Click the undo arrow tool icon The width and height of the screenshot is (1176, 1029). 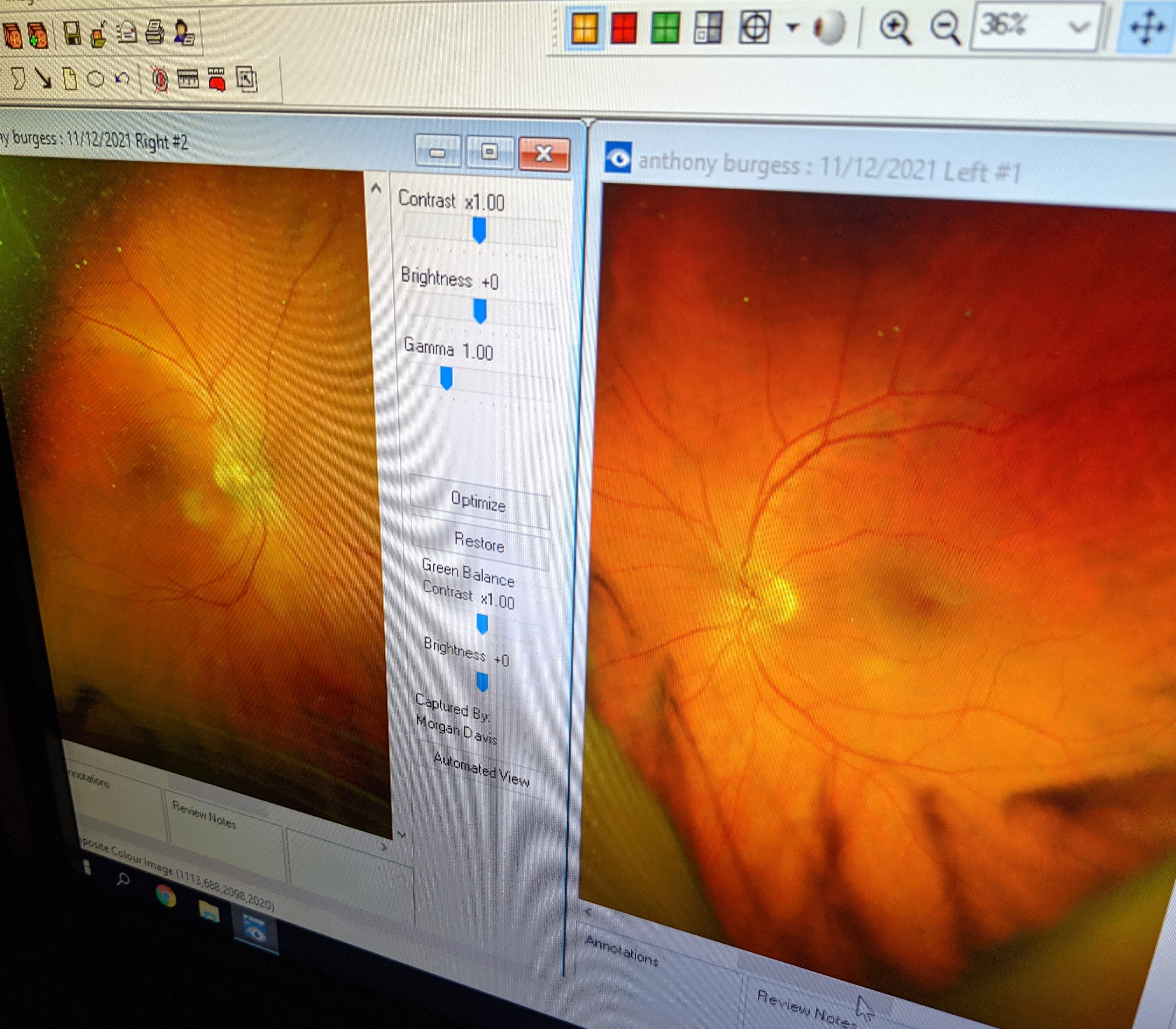122,79
